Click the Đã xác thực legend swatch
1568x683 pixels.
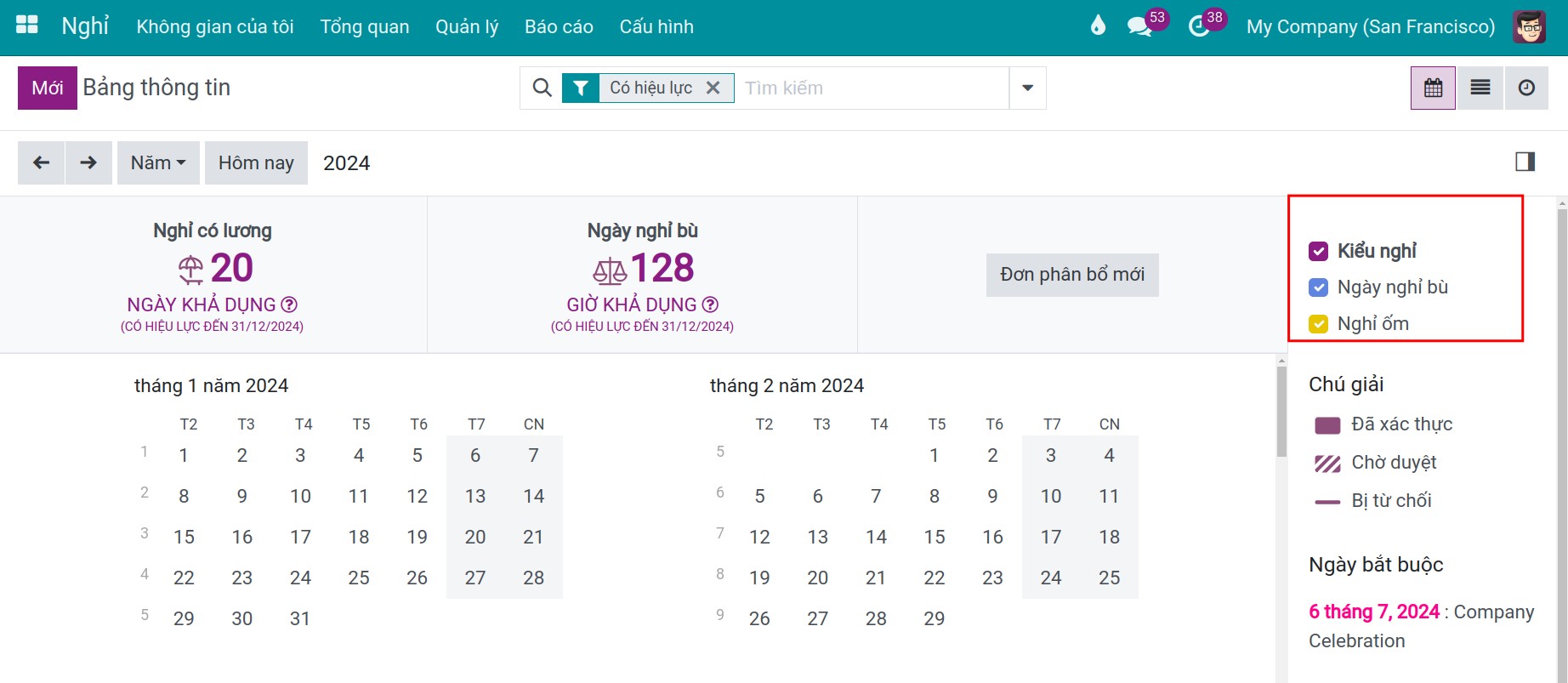click(x=1327, y=424)
